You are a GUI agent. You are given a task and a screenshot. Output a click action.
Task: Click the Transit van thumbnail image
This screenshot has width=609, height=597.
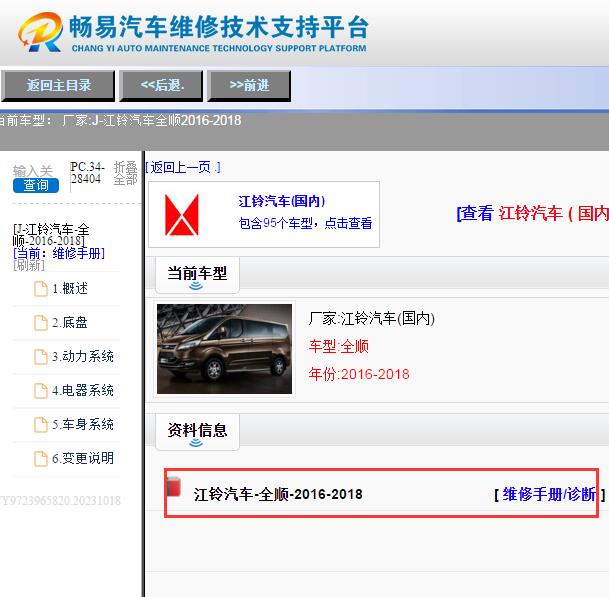point(224,349)
